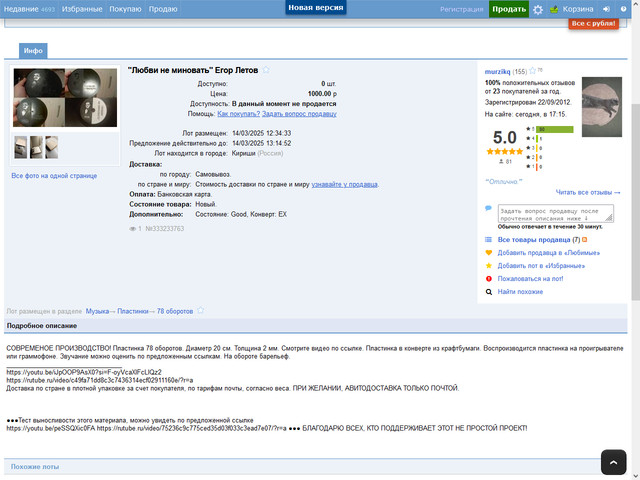Click Найти похожие link

click(x=520, y=292)
